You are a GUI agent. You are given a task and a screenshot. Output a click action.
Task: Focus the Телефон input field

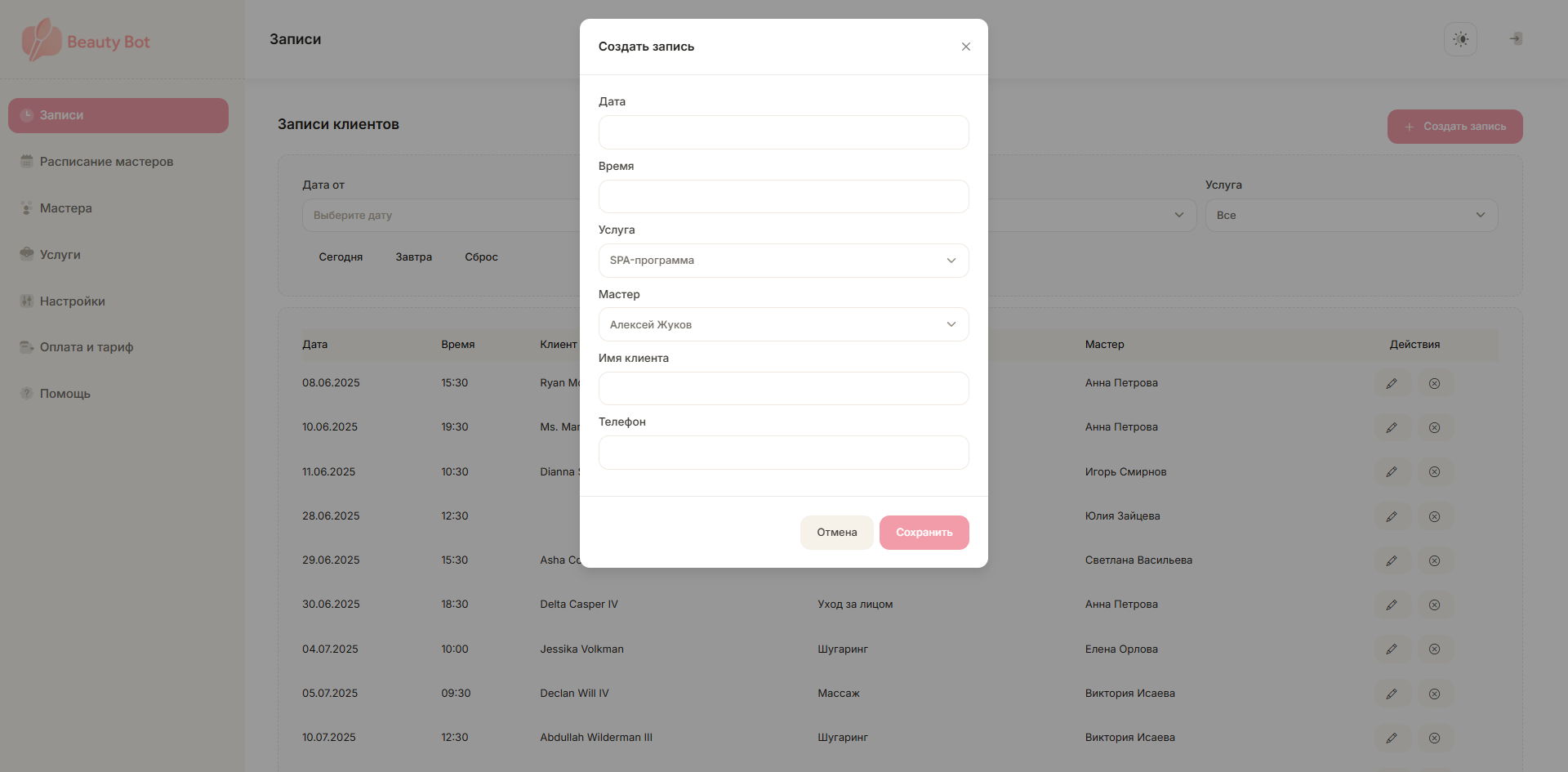pos(783,453)
